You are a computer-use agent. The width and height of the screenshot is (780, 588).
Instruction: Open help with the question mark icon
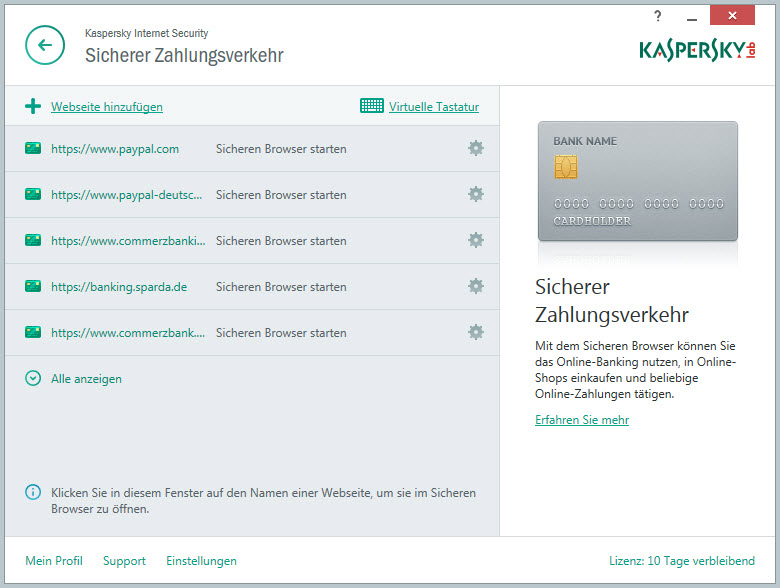[658, 16]
